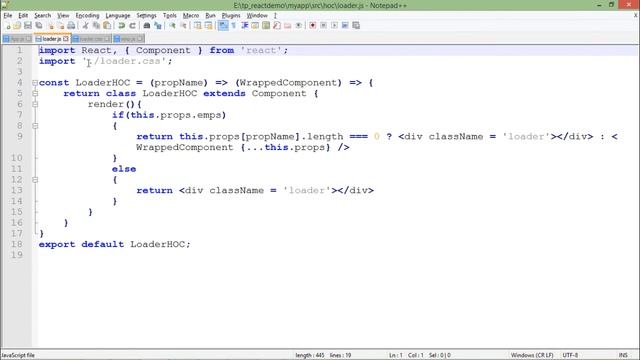
Task: Switch to the first App.js tab
Action: tap(17, 39)
